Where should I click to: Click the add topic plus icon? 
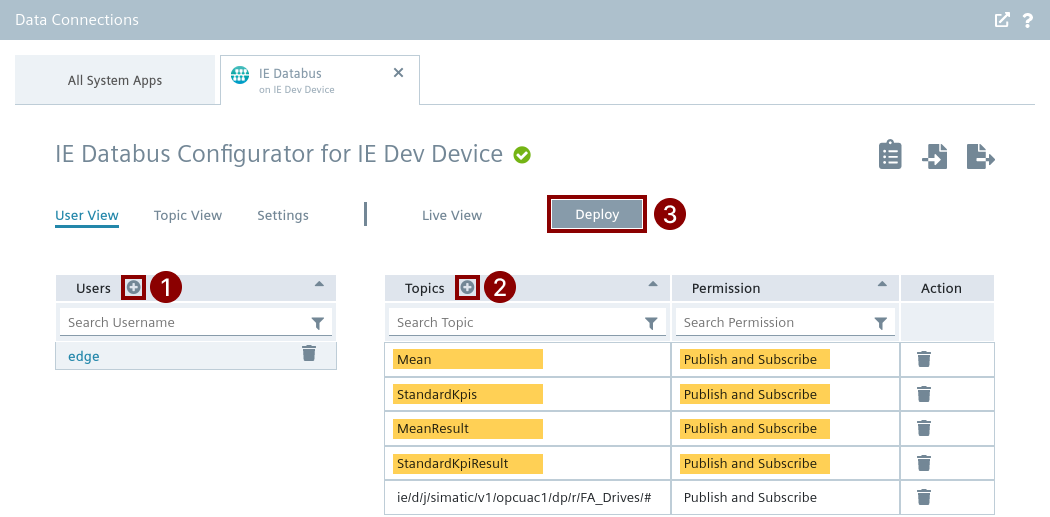click(x=467, y=288)
